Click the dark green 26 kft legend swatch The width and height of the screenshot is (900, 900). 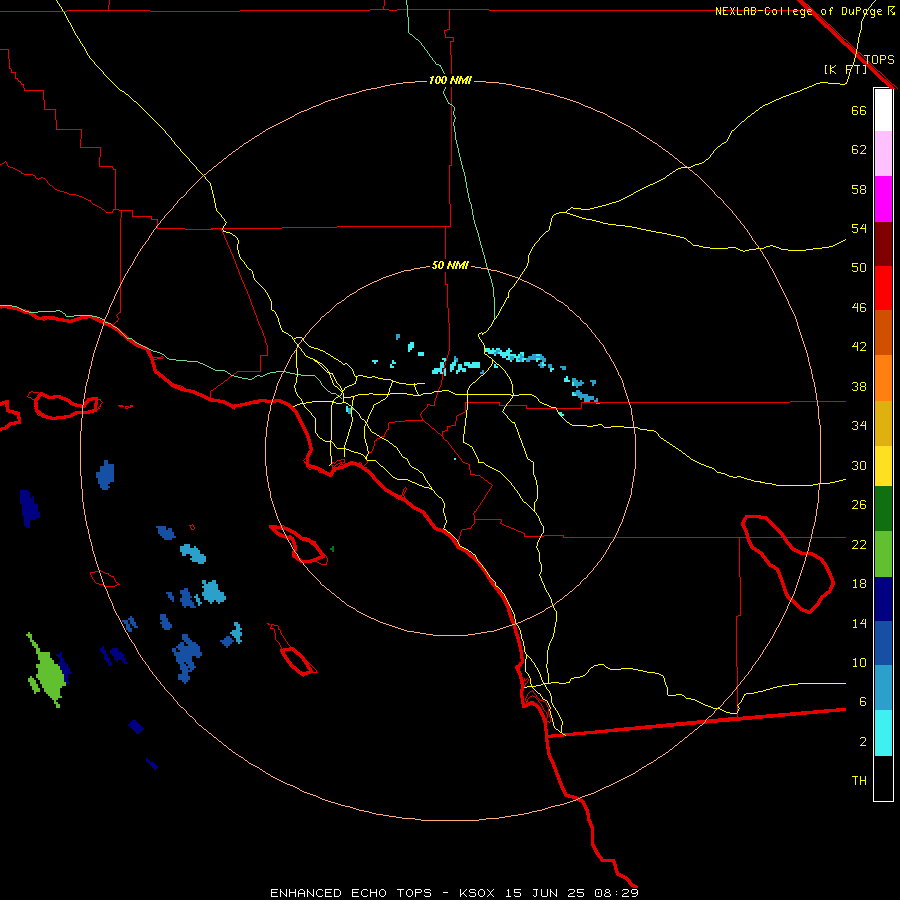883,509
